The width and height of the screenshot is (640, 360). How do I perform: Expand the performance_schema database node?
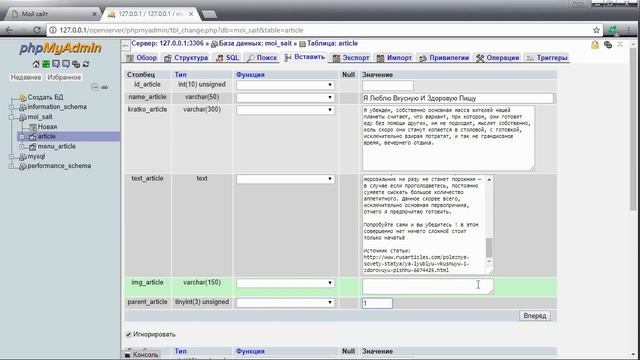(x=11, y=166)
